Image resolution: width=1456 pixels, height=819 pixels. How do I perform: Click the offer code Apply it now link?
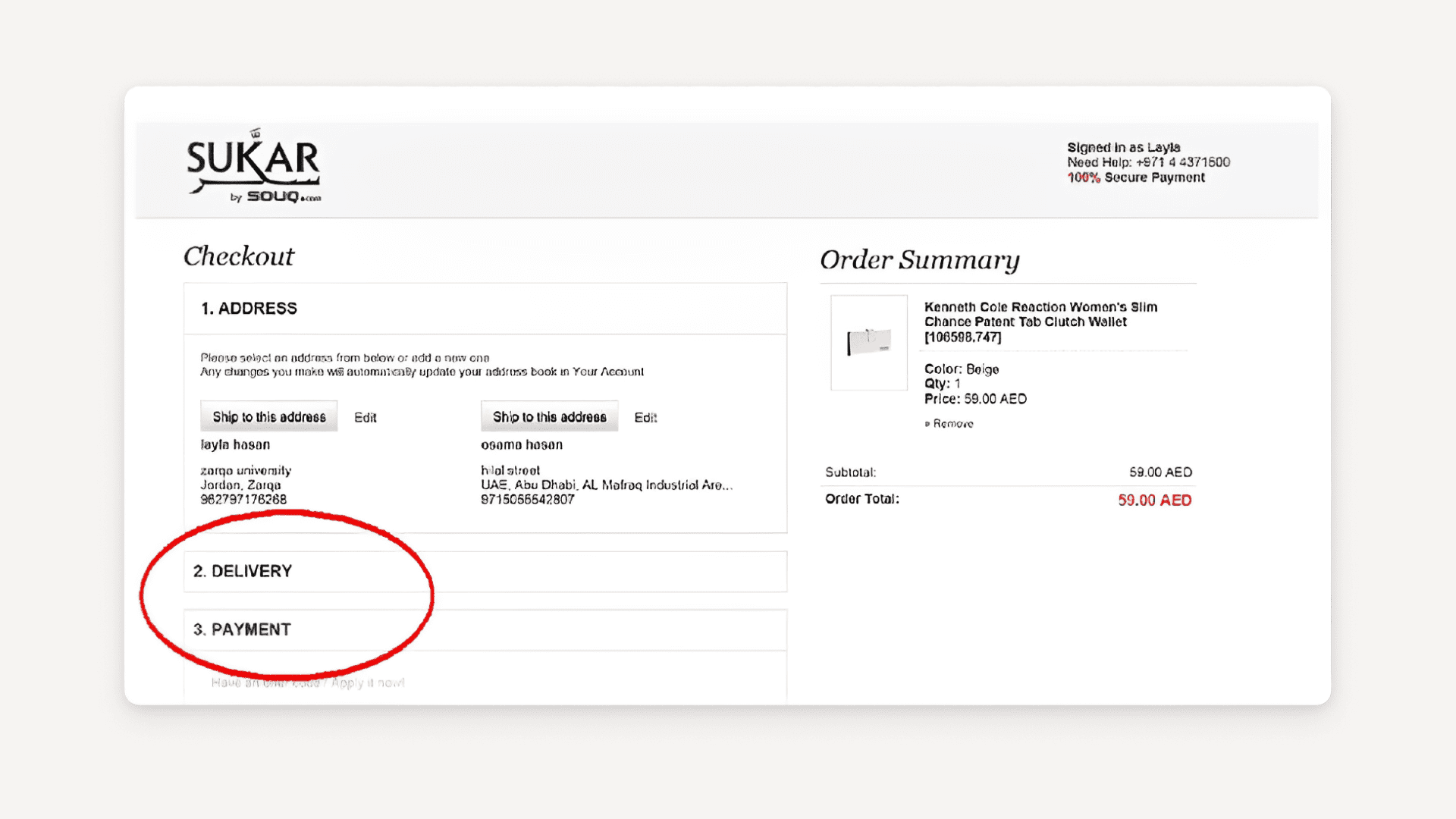click(x=367, y=682)
